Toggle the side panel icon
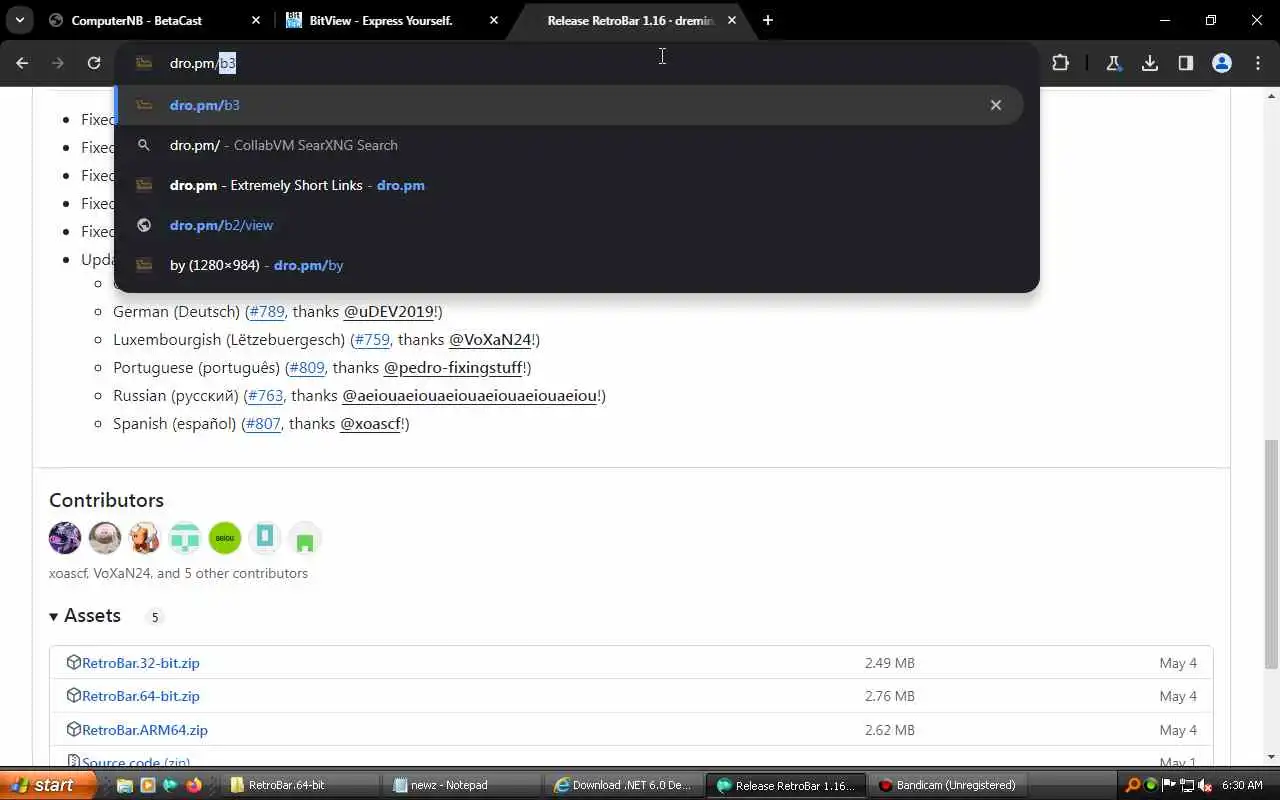The width and height of the screenshot is (1280, 800). coord(1186,63)
